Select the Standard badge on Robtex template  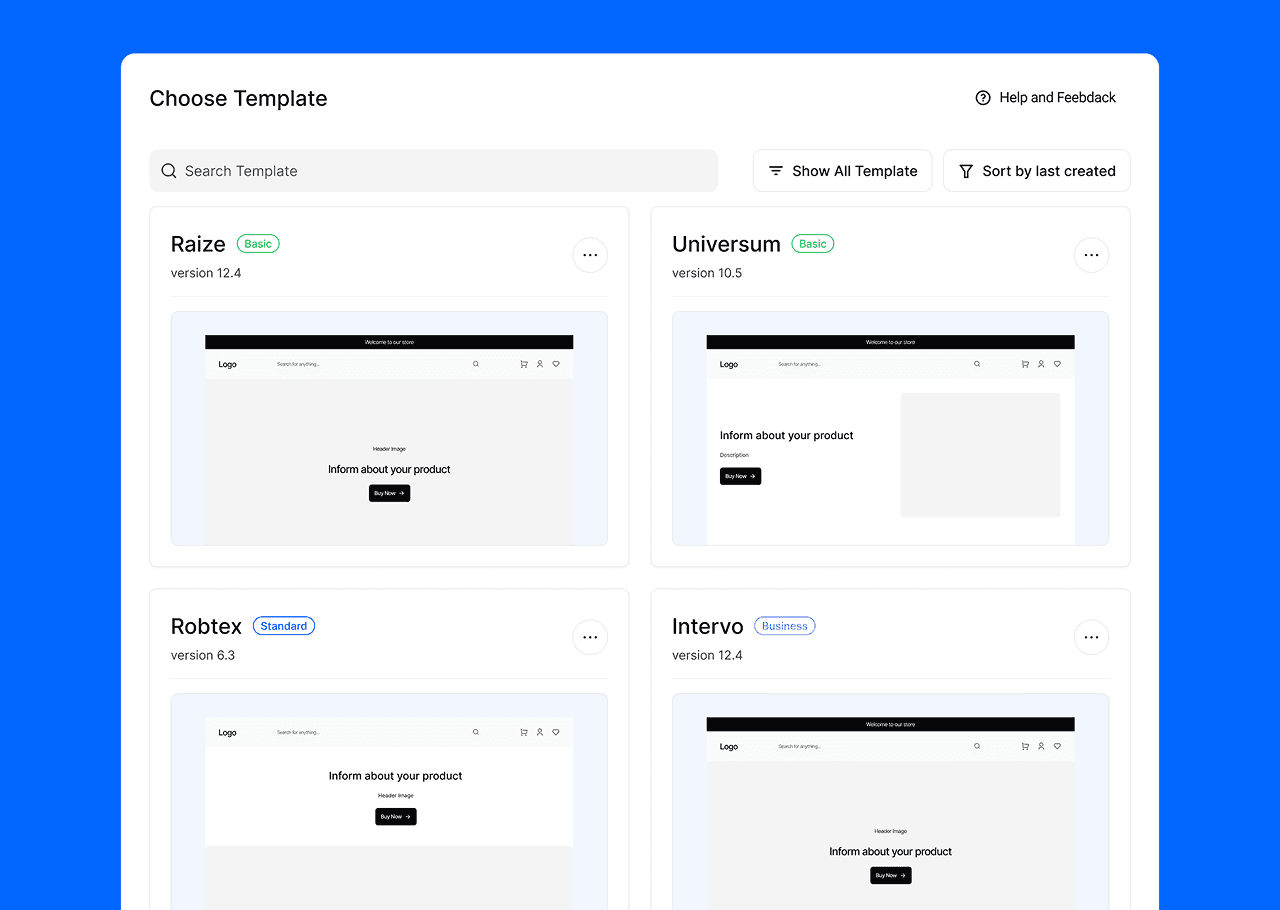click(x=284, y=625)
